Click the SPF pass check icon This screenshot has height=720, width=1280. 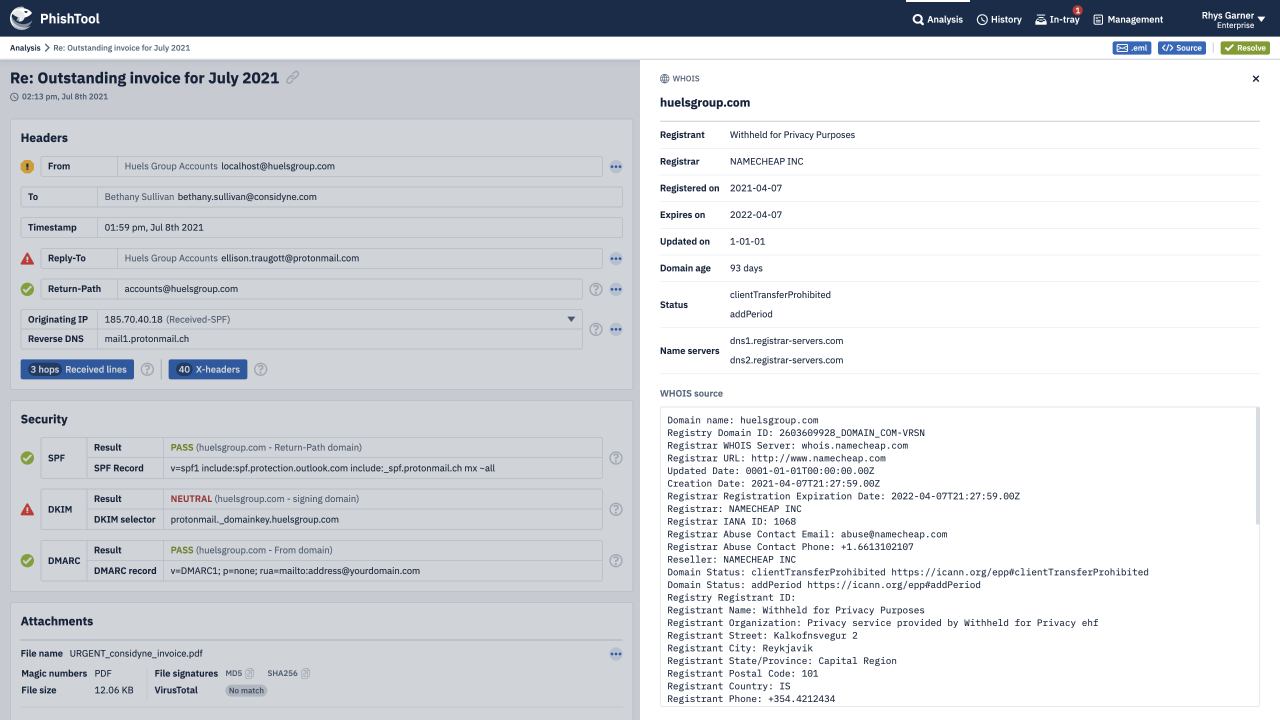[x=27, y=458]
